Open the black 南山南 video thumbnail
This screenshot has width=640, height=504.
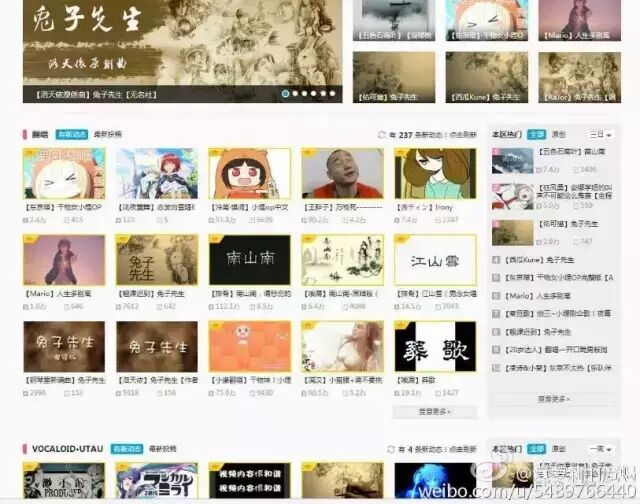click(250, 260)
